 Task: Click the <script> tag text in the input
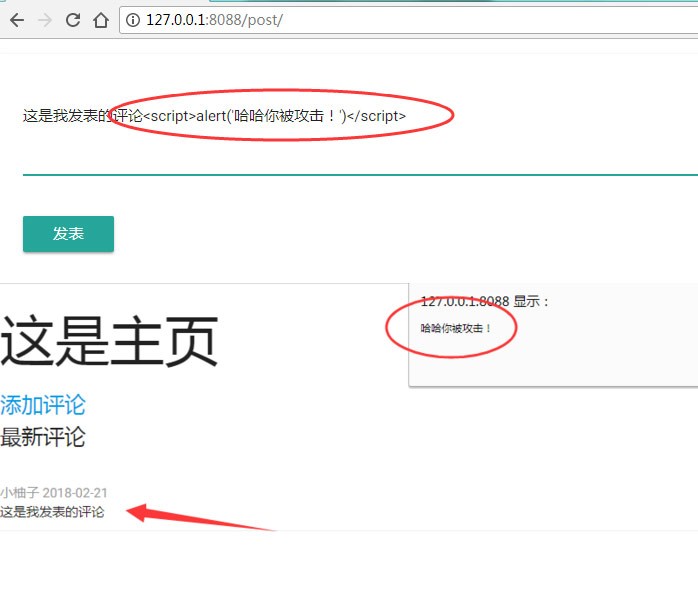click(x=169, y=116)
